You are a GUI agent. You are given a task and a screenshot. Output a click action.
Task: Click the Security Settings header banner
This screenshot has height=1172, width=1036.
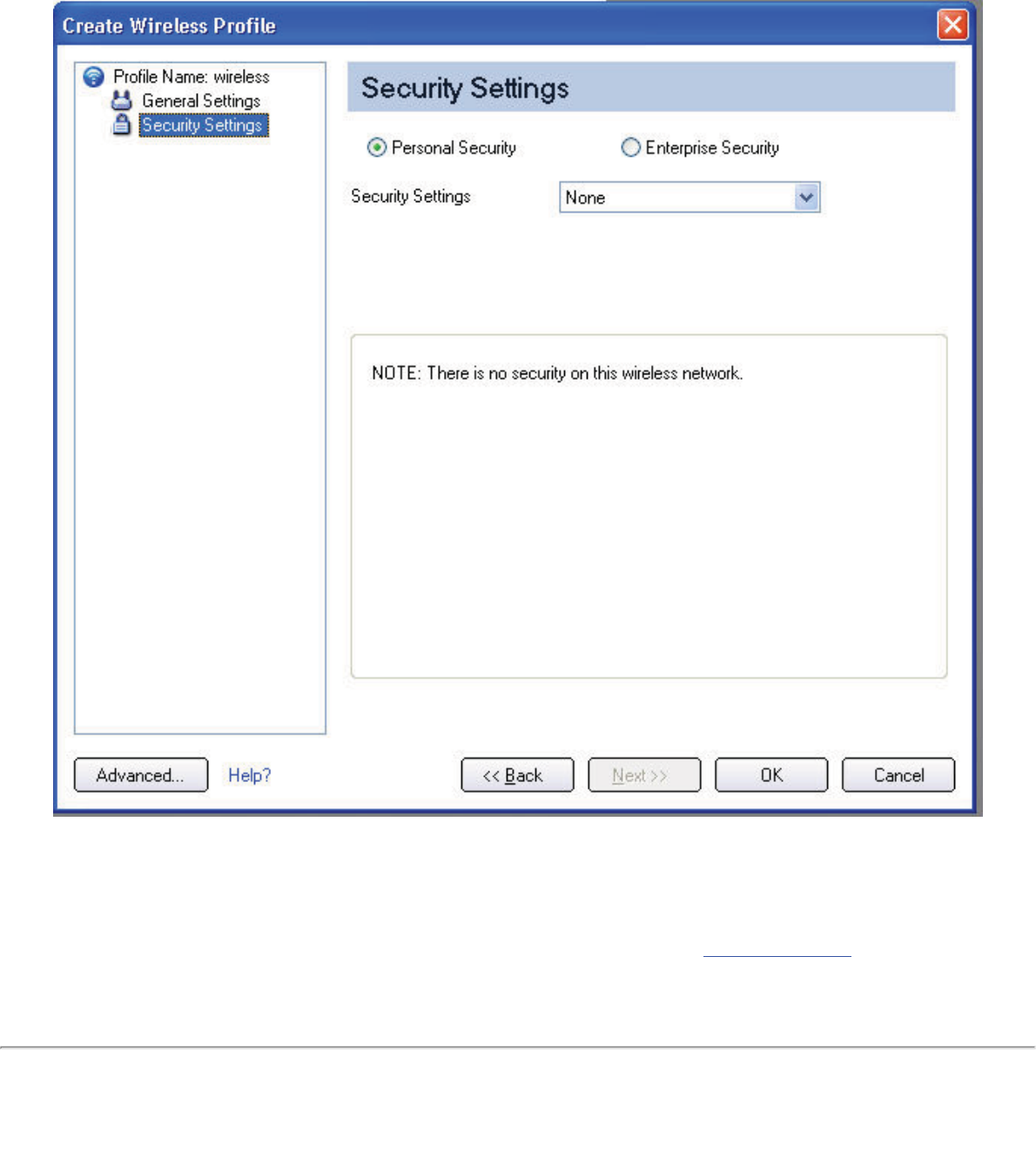651,87
